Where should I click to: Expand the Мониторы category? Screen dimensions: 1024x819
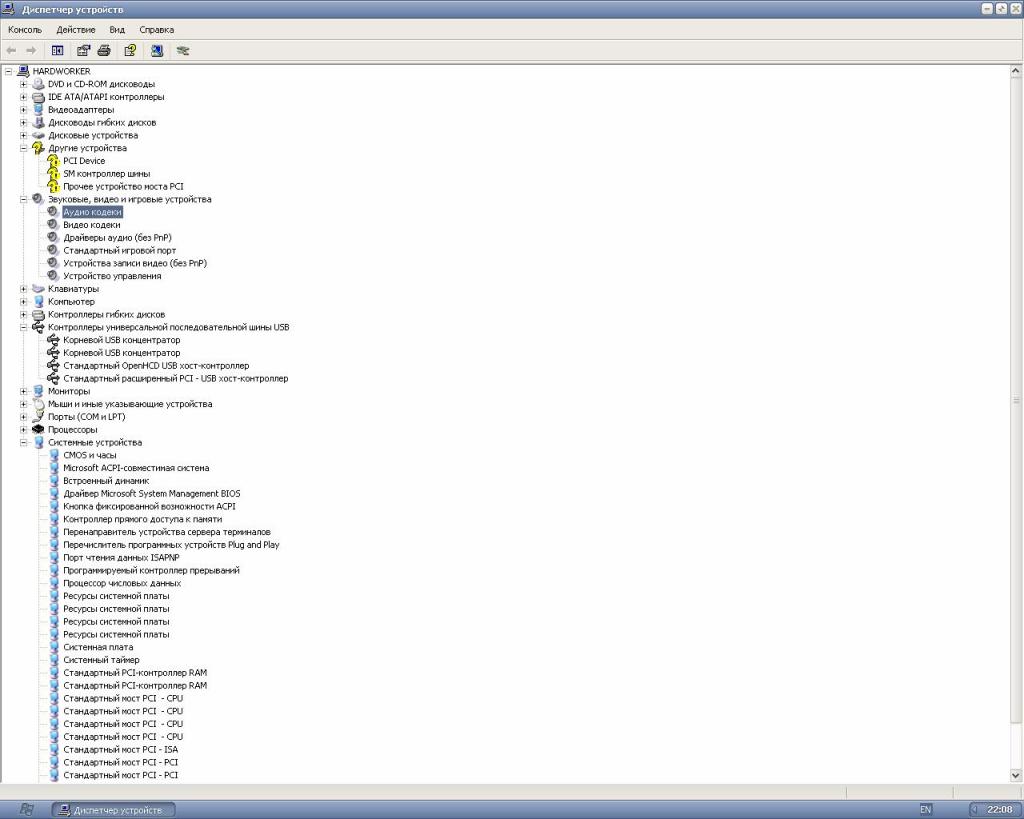pyautogui.click(x=24, y=391)
